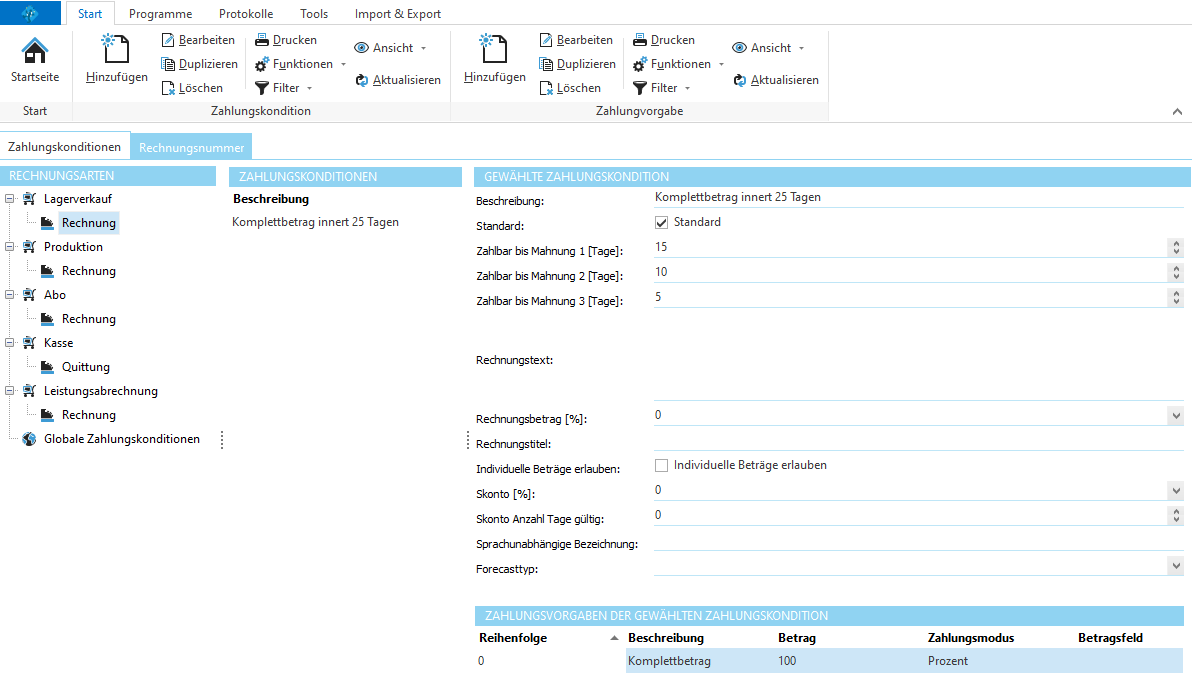This screenshot has width=1192, height=696.
Task: Sort by the Reihenfolge column header
Action: pyautogui.click(x=514, y=638)
